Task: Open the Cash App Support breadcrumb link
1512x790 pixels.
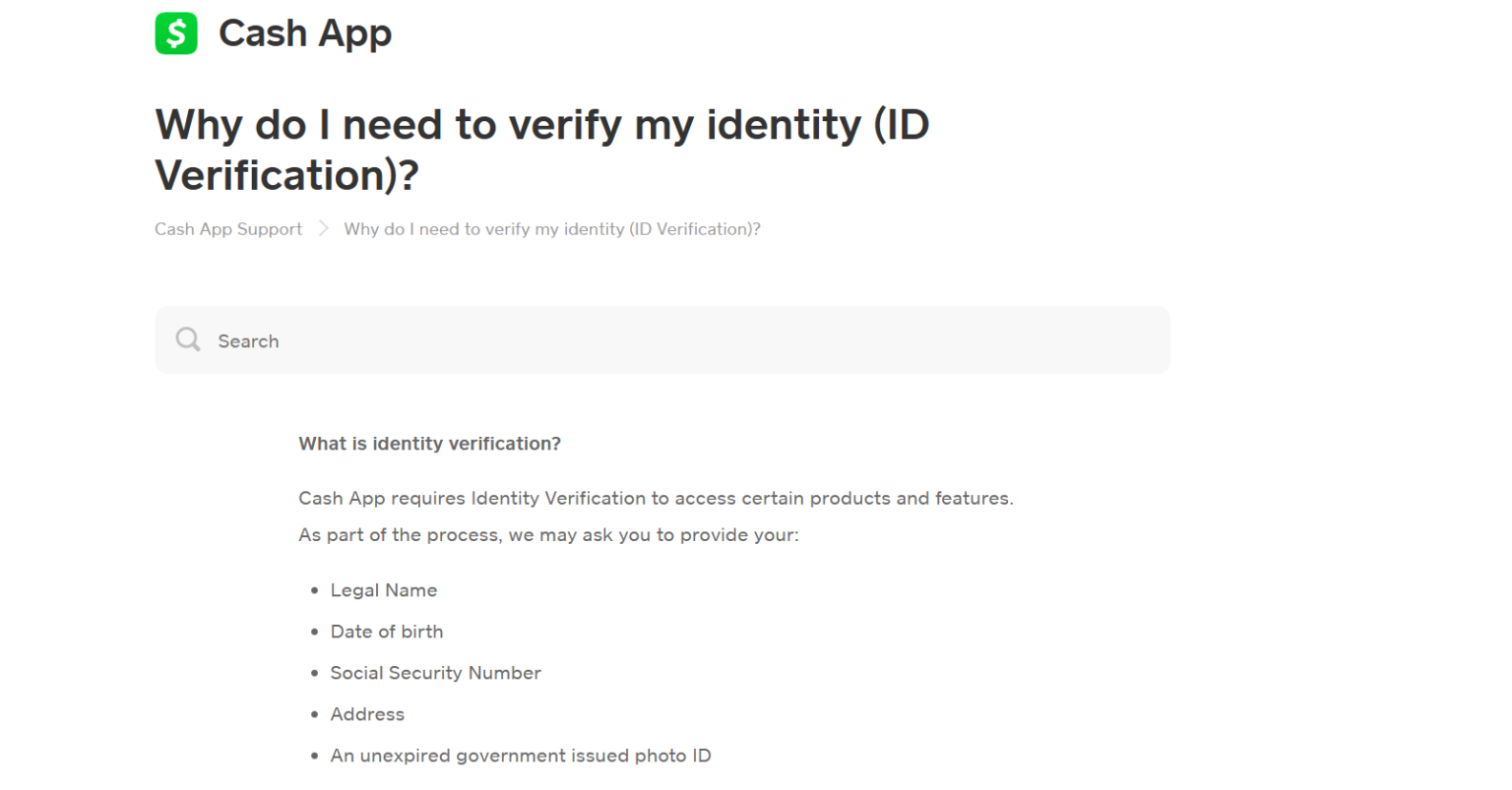Action: (228, 229)
